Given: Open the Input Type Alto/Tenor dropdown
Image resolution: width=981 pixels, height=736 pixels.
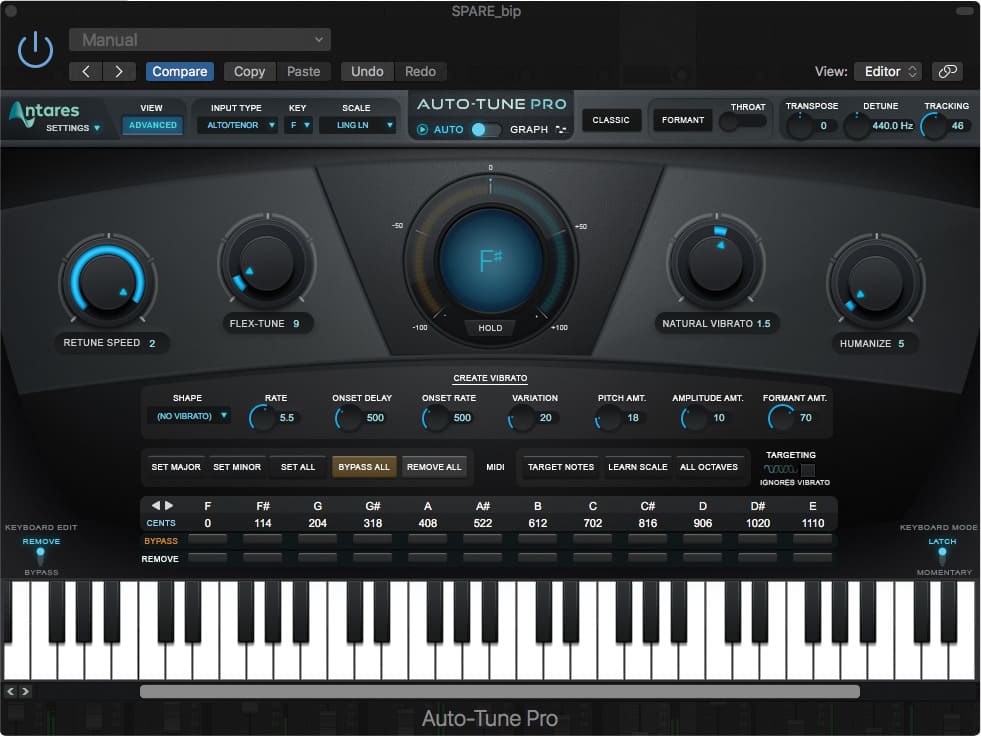Looking at the screenshot, I should tap(237, 125).
